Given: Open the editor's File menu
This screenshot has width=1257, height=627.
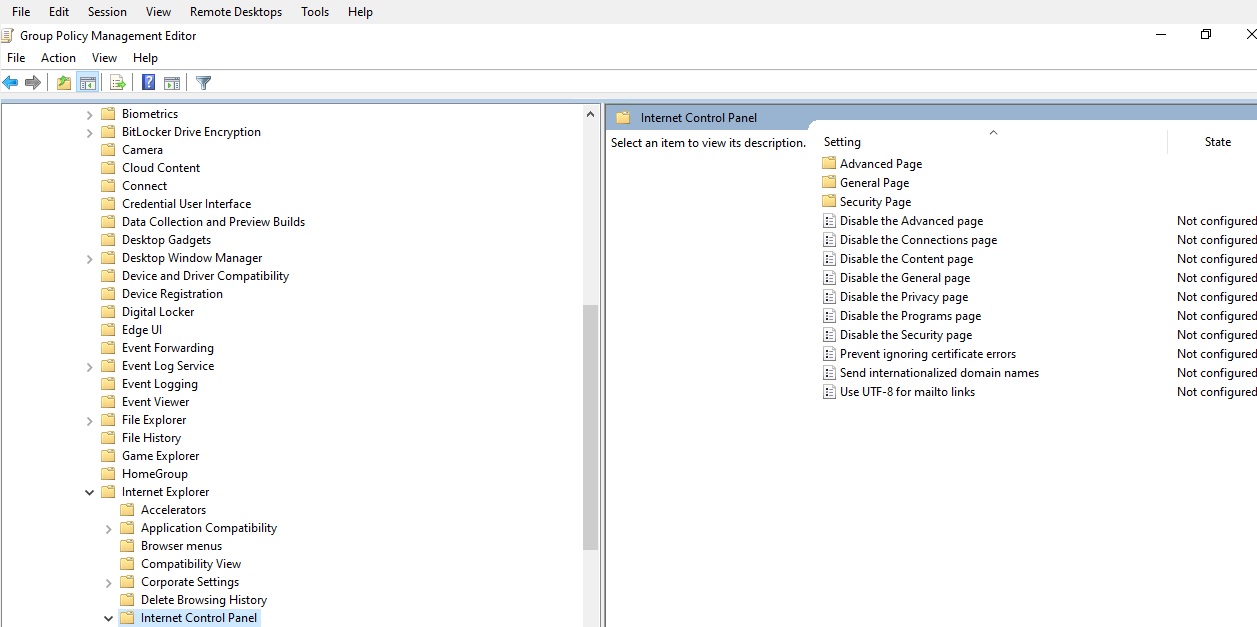Looking at the screenshot, I should pyautogui.click(x=16, y=58).
